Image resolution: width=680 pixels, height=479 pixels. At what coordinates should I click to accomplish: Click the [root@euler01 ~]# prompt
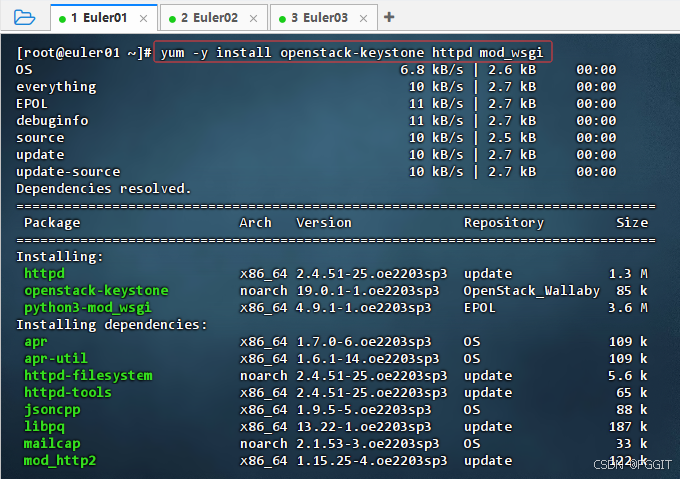(x=84, y=52)
